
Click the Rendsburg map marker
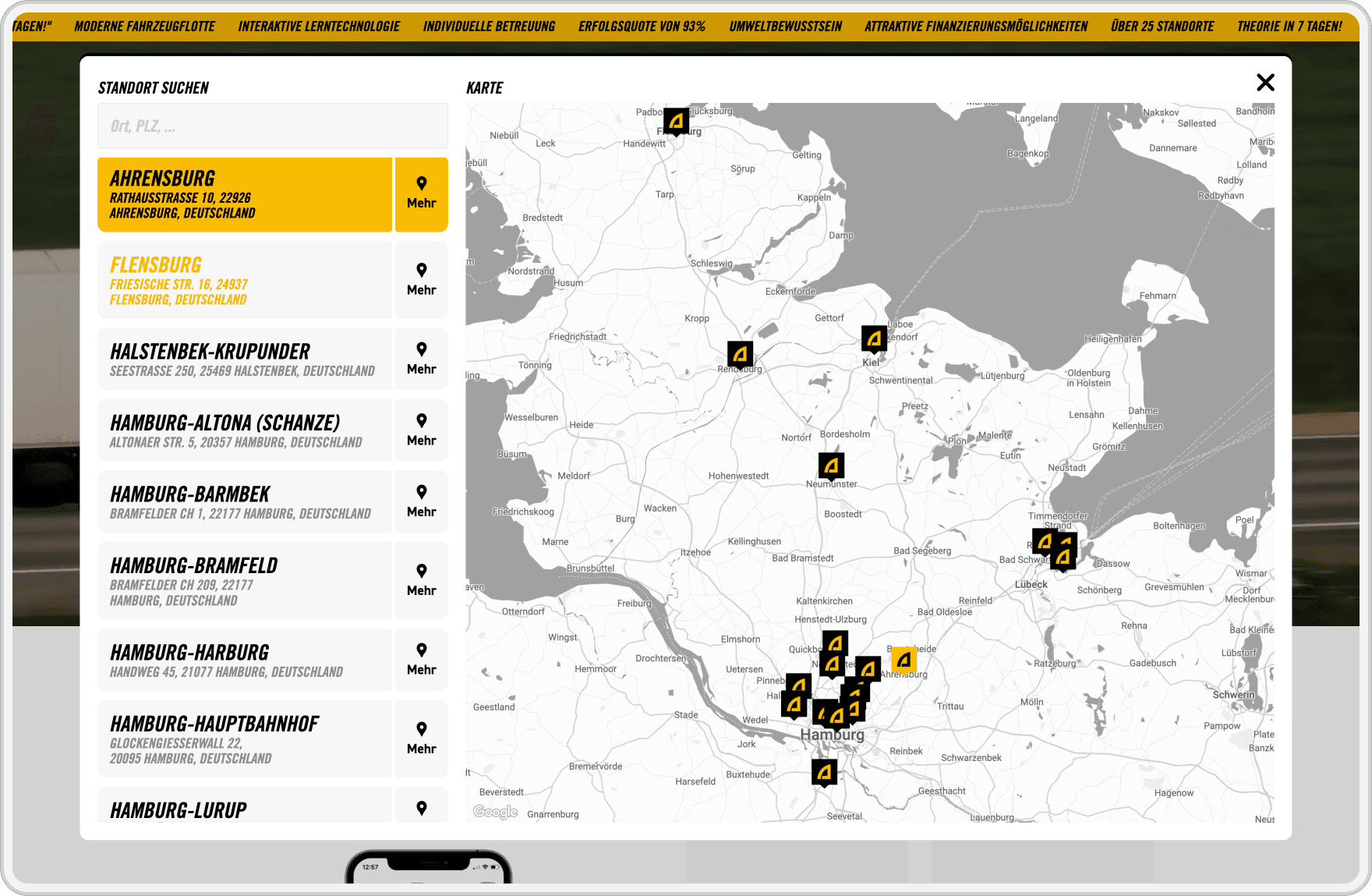point(740,355)
